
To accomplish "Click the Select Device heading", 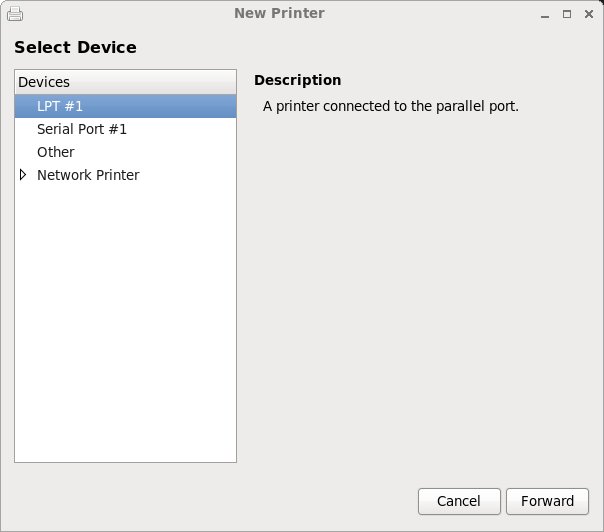I will coord(75,47).
